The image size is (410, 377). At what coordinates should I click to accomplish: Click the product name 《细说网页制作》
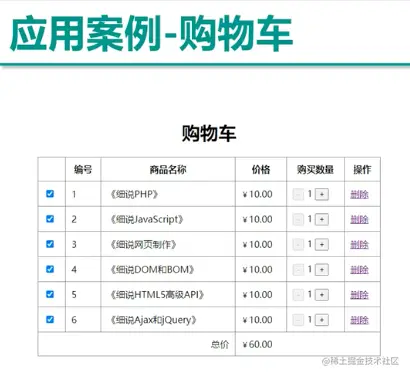(143, 244)
